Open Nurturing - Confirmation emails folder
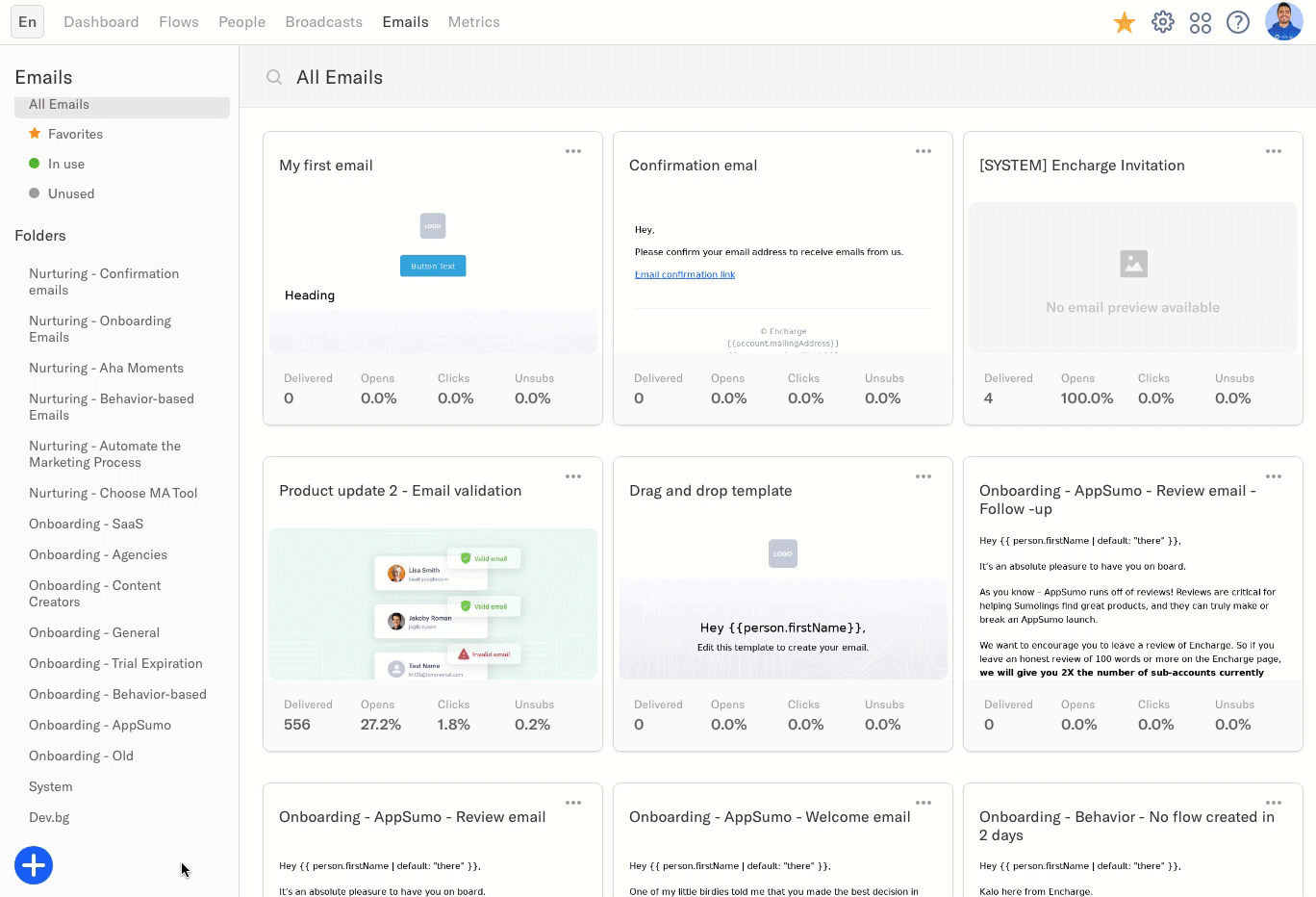 tap(104, 282)
